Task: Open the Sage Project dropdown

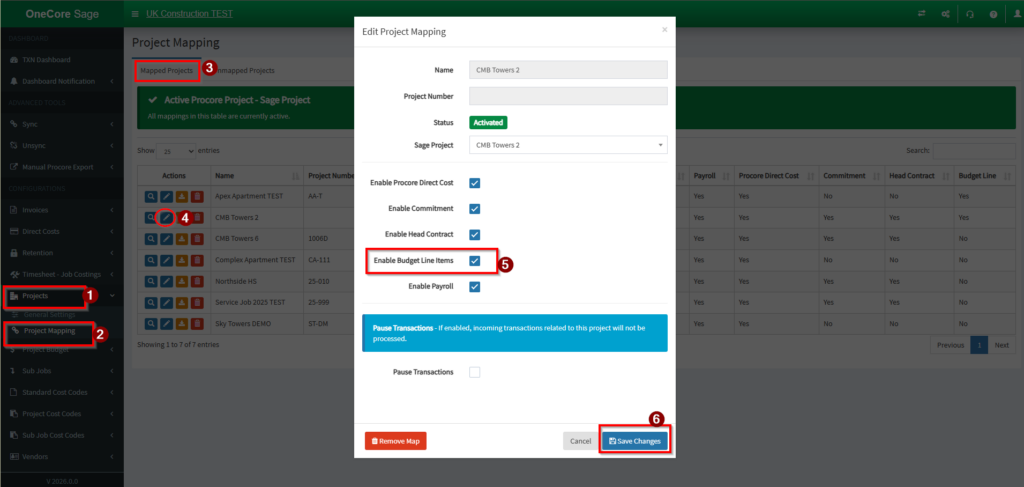Action: [x=568, y=145]
